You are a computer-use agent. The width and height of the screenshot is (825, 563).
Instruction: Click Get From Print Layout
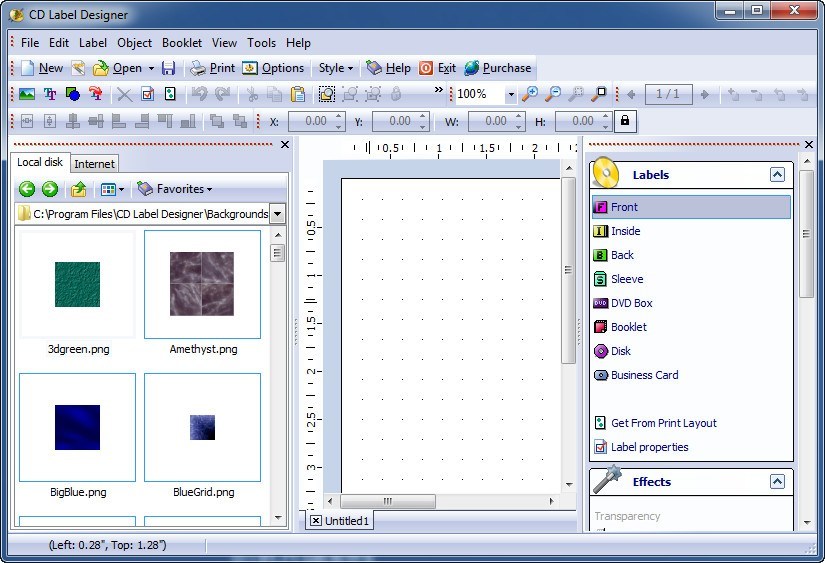[656, 423]
